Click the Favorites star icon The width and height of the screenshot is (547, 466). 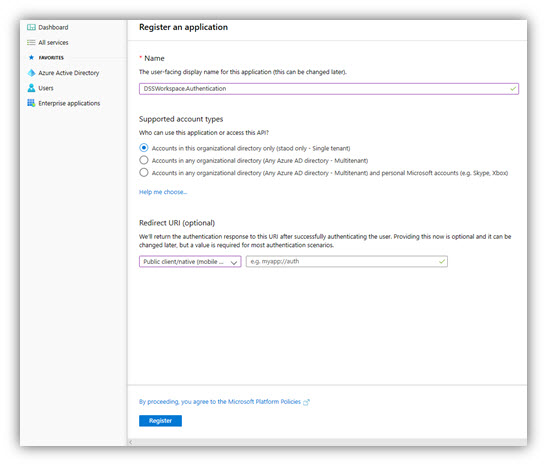(x=31, y=58)
